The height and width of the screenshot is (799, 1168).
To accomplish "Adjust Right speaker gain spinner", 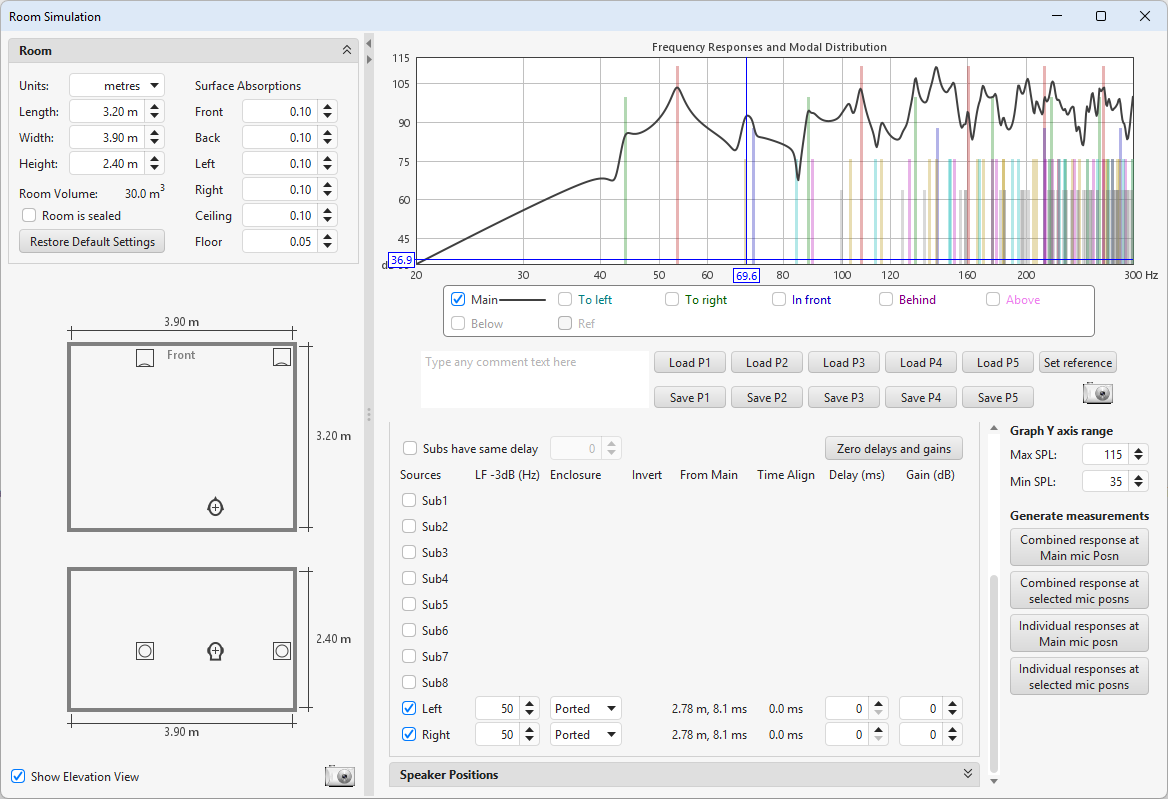I will point(952,735).
